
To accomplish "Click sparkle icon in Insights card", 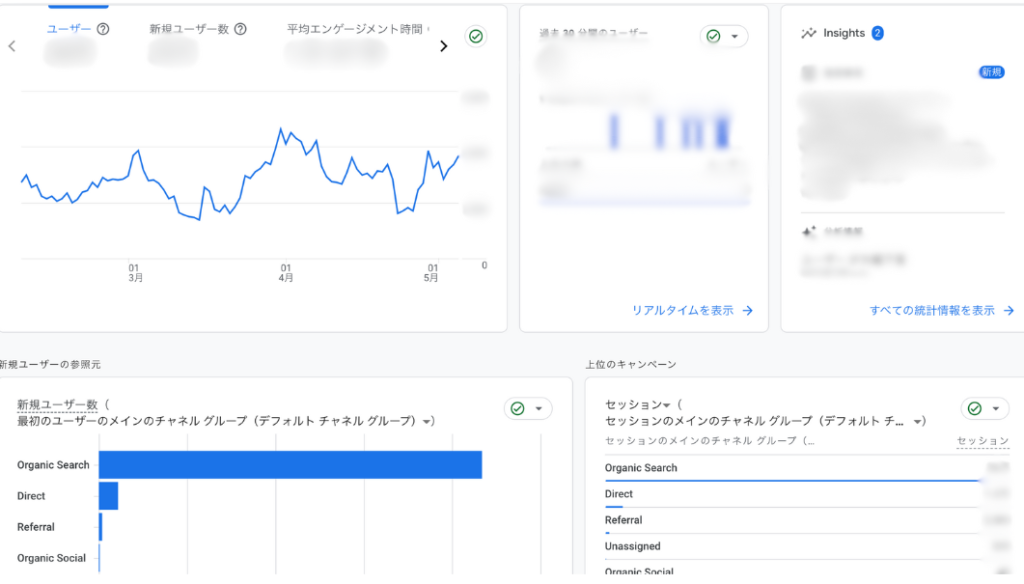I will [x=808, y=231].
